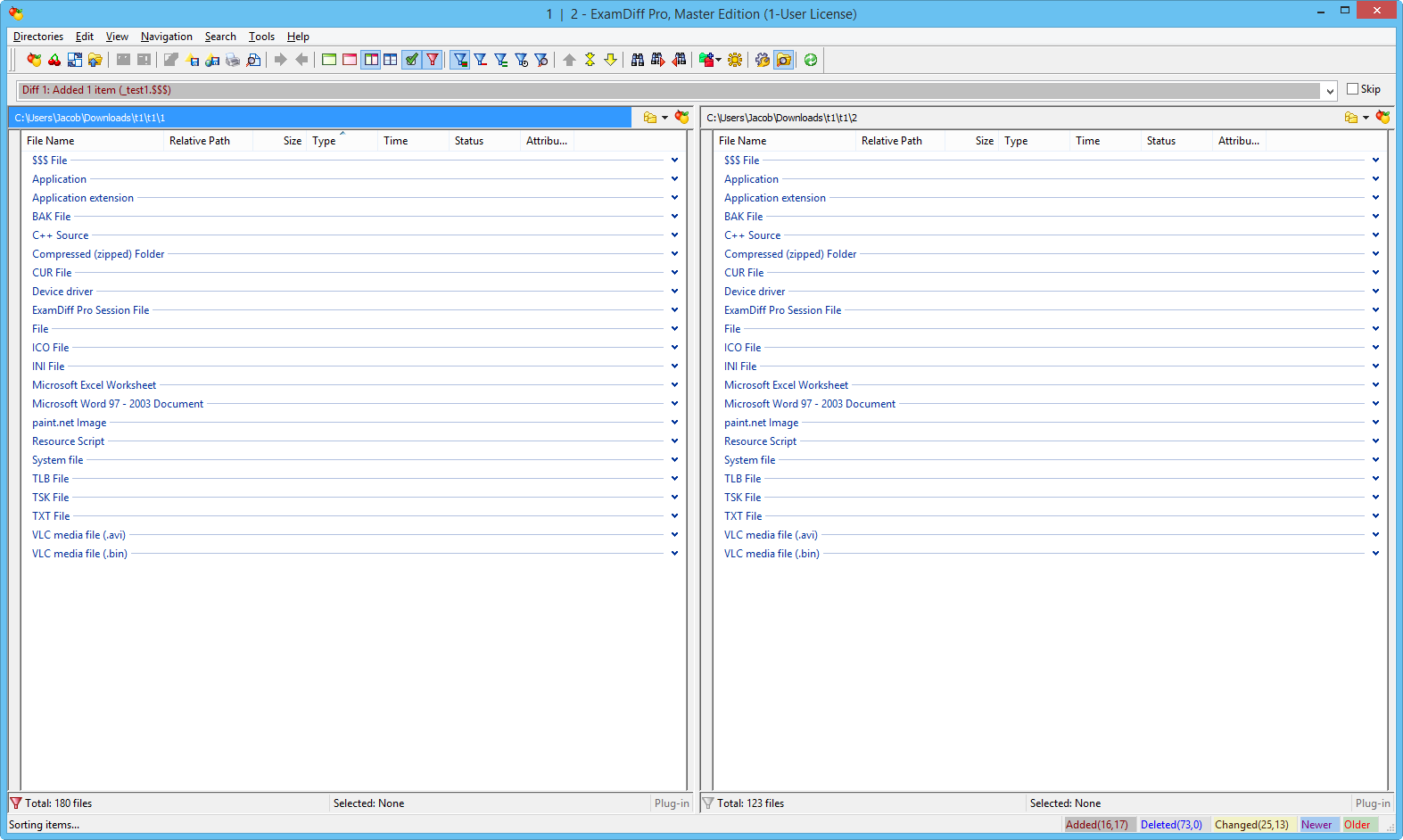Open the Navigation menu

coord(166,37)
